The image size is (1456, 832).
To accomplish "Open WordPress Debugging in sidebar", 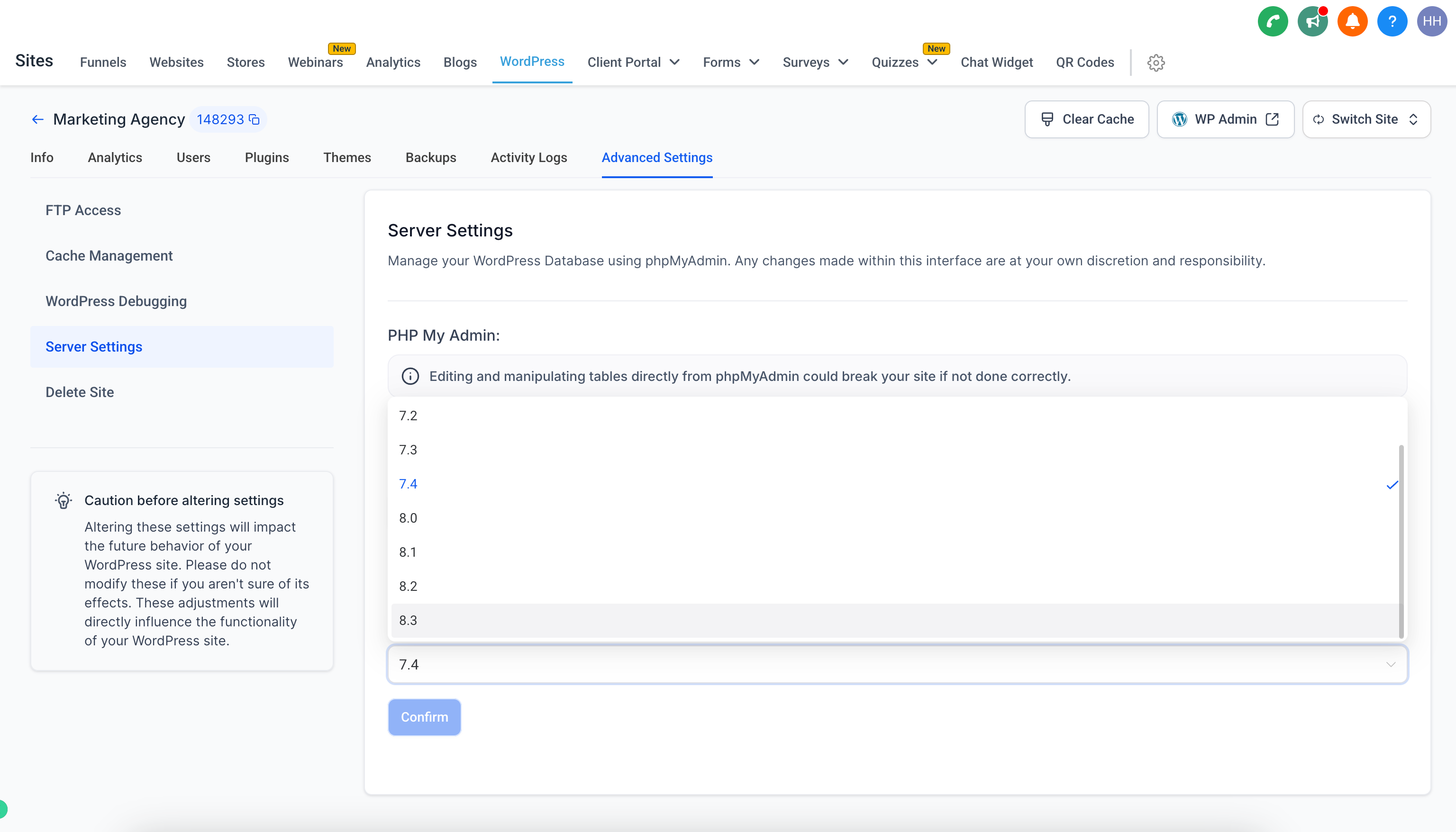I will click(x=116, y=301).
